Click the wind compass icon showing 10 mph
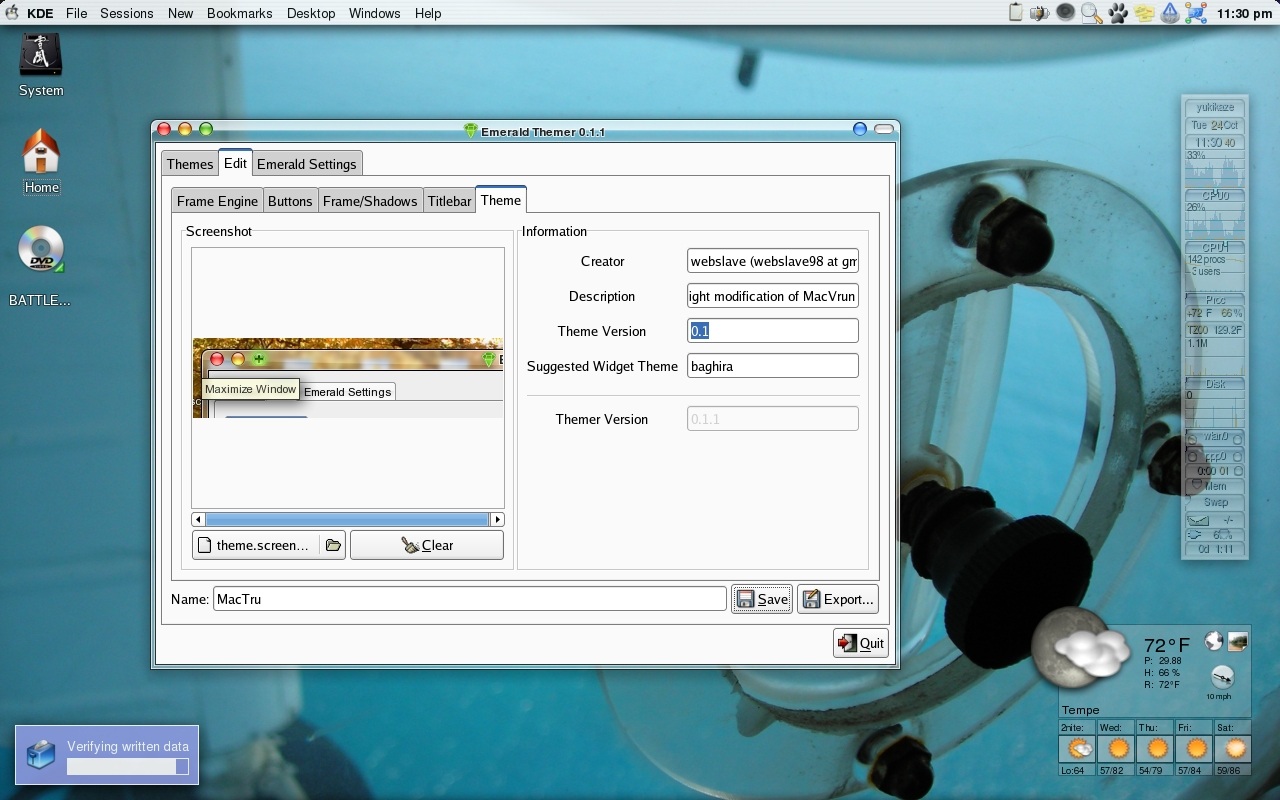This screenshot has width=1280, height=800. pyautogui.click(x=1222, y=676)
